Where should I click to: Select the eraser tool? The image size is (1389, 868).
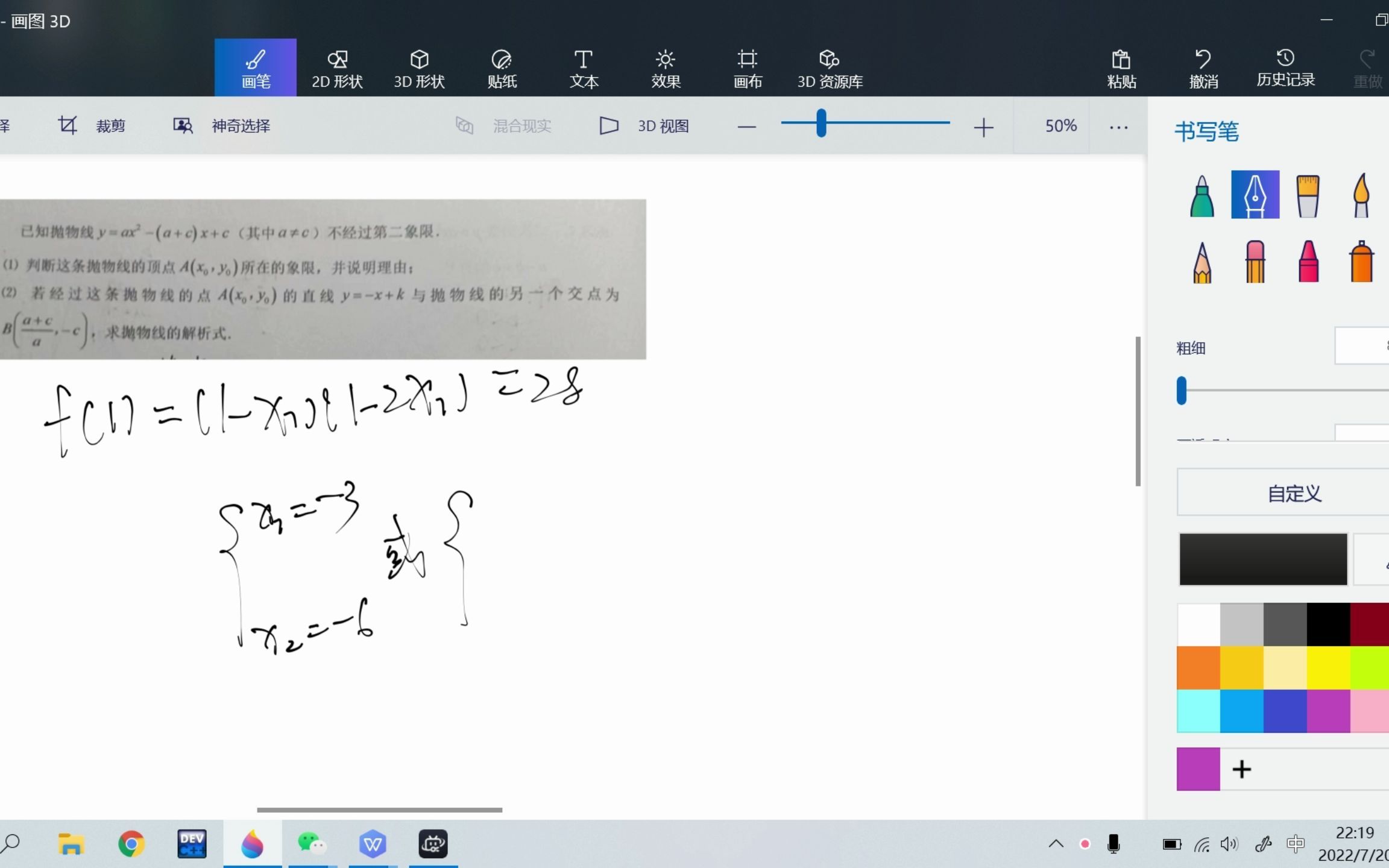[1255, 260]
